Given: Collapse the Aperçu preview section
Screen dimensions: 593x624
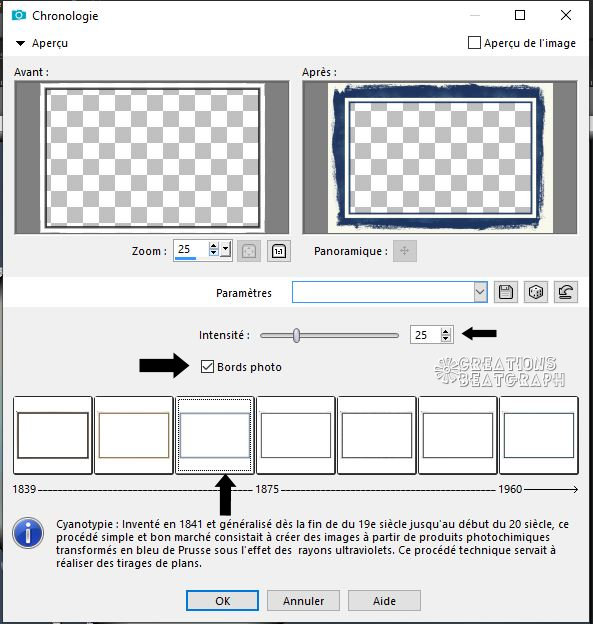Looking at the screenshot, I should click(x=20, y=43).
